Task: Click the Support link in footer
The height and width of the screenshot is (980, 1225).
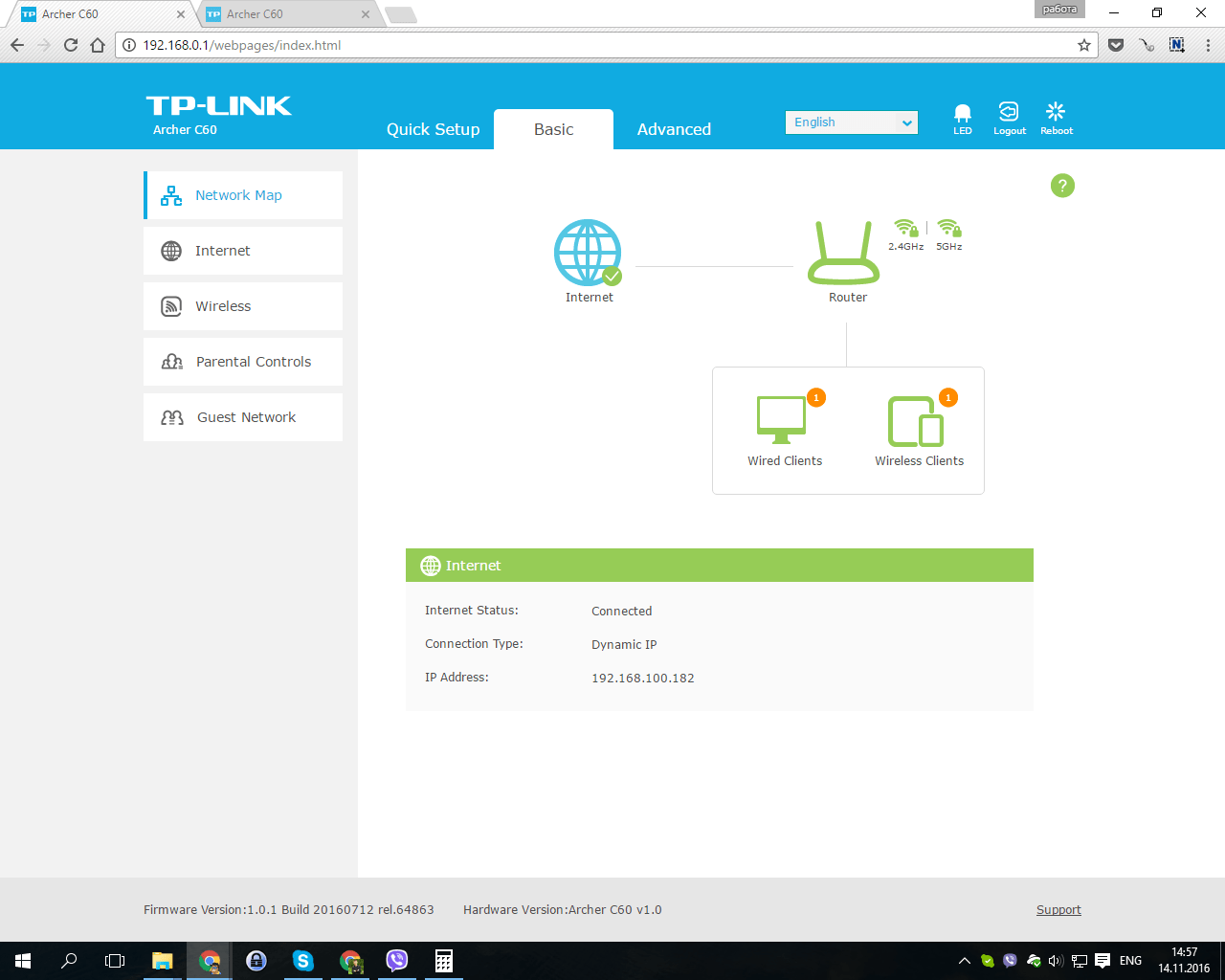Action: 1058,910
